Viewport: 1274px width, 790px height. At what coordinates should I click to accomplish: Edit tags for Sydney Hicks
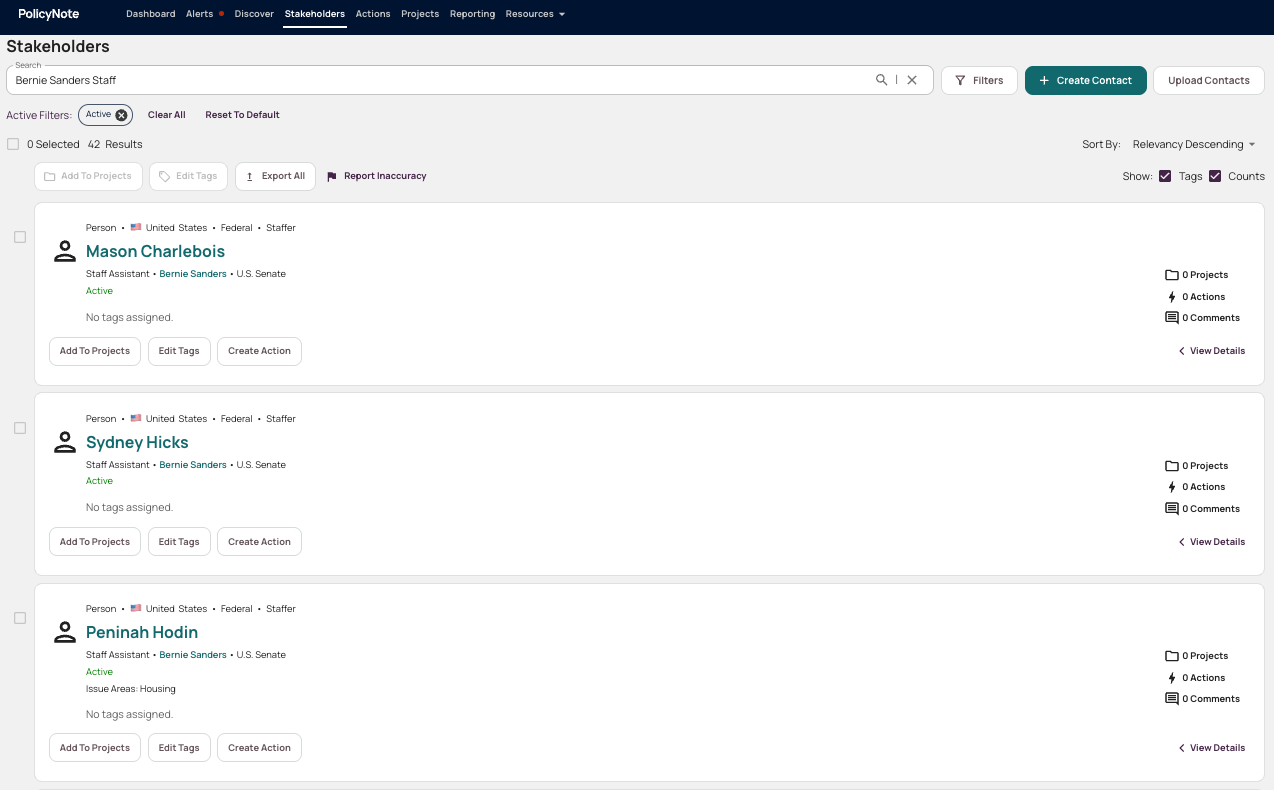click(x=179, y=542)
